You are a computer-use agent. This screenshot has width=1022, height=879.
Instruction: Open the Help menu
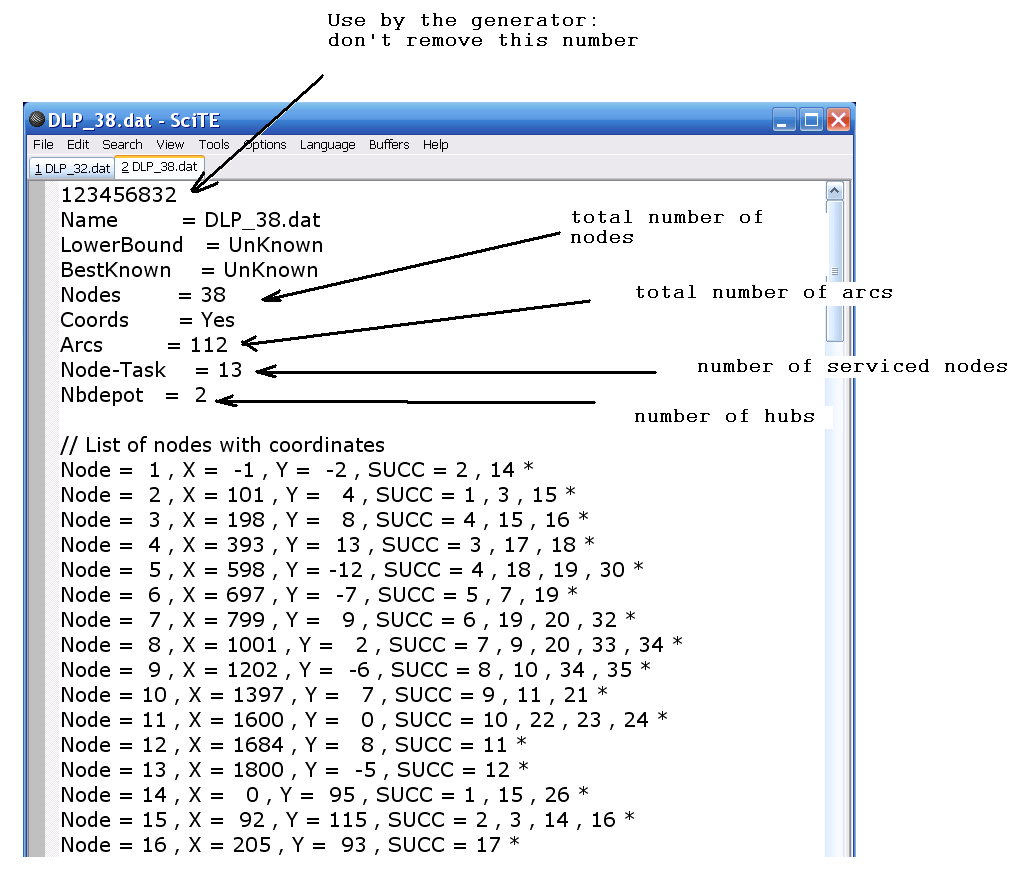coord(435,145)
